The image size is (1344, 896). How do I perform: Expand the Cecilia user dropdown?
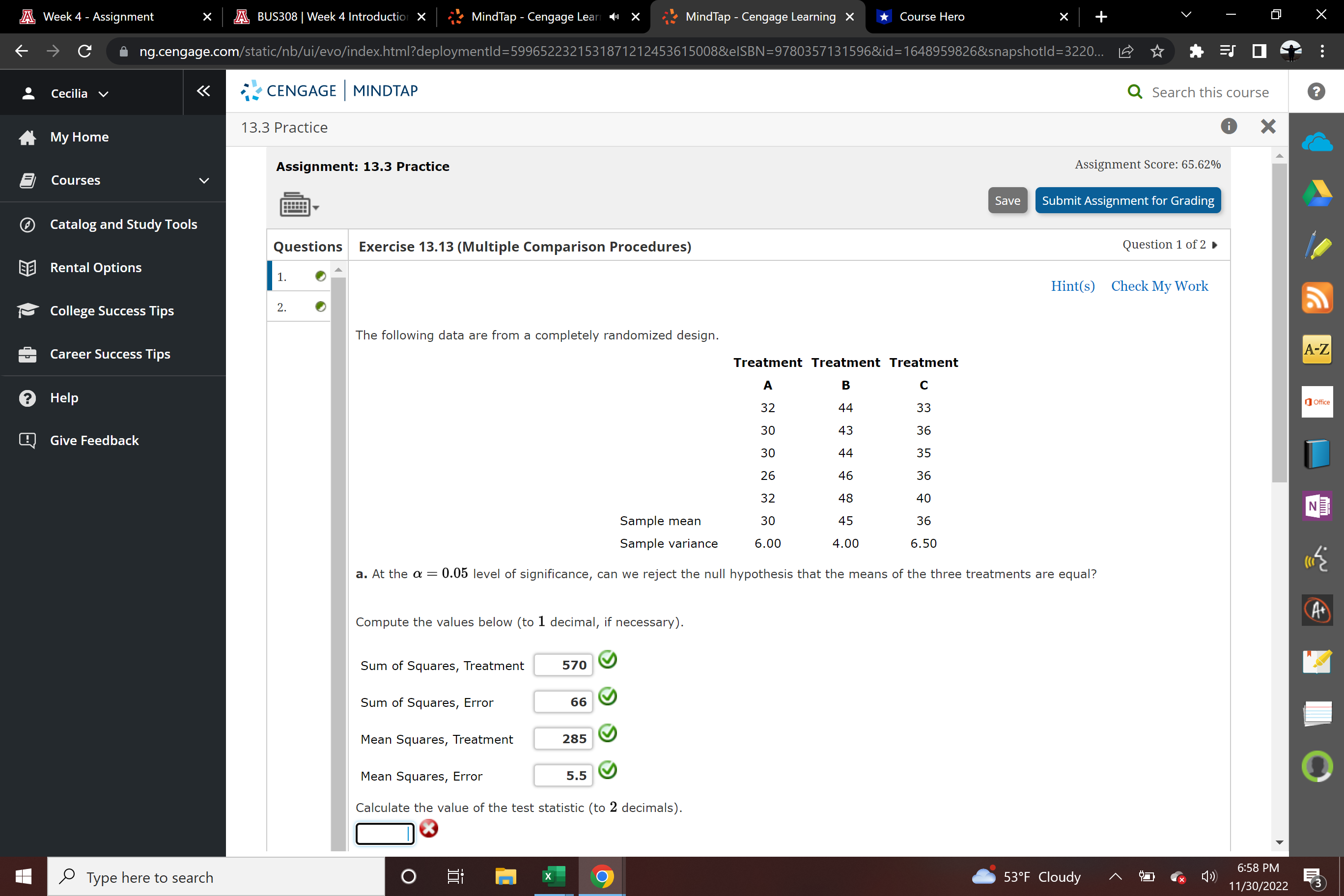tap(78, 93)
